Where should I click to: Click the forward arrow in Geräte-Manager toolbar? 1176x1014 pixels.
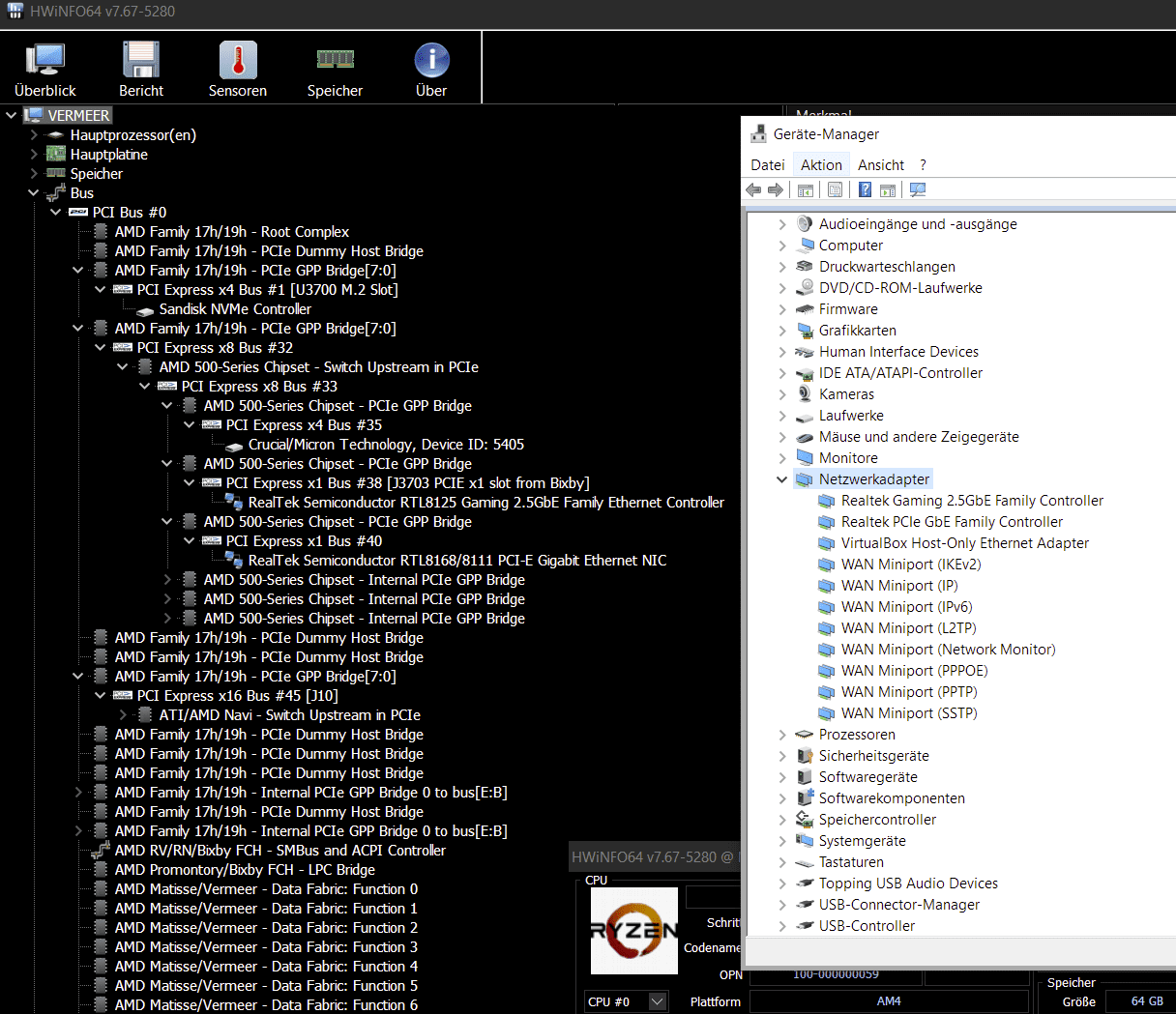pos(776,190)
